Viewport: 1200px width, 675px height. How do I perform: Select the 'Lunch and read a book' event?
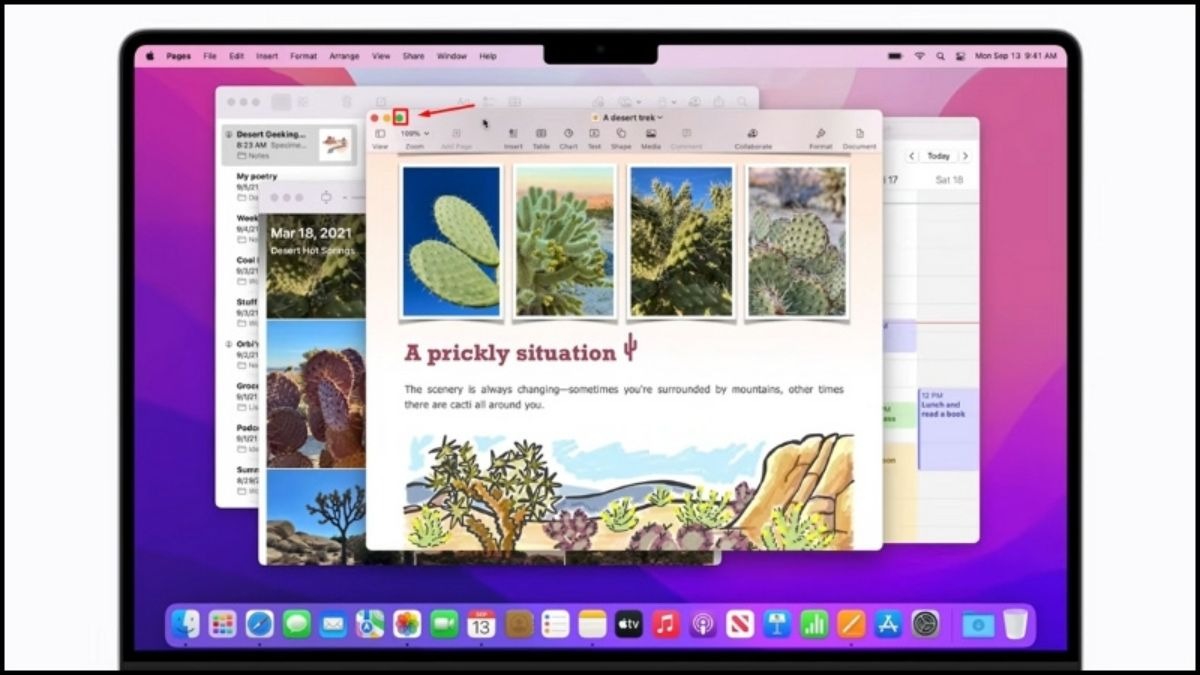click(x=947, y=428)
